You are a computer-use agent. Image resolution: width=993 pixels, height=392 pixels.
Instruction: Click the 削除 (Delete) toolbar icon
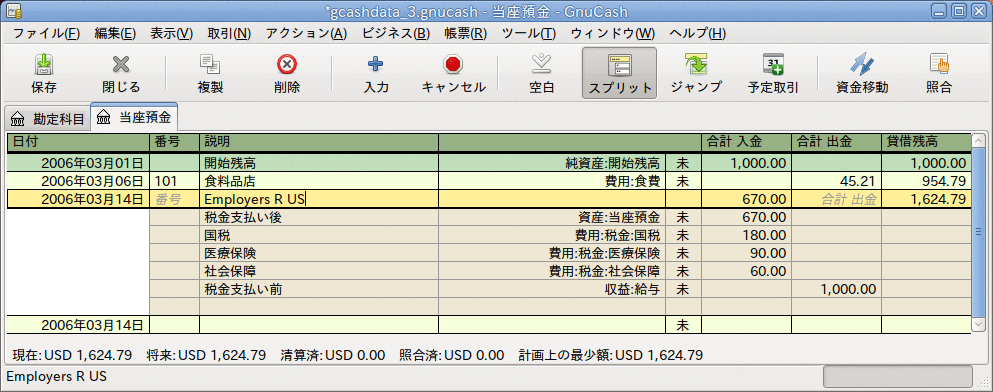pyautogui.click(x=288, y=64)
